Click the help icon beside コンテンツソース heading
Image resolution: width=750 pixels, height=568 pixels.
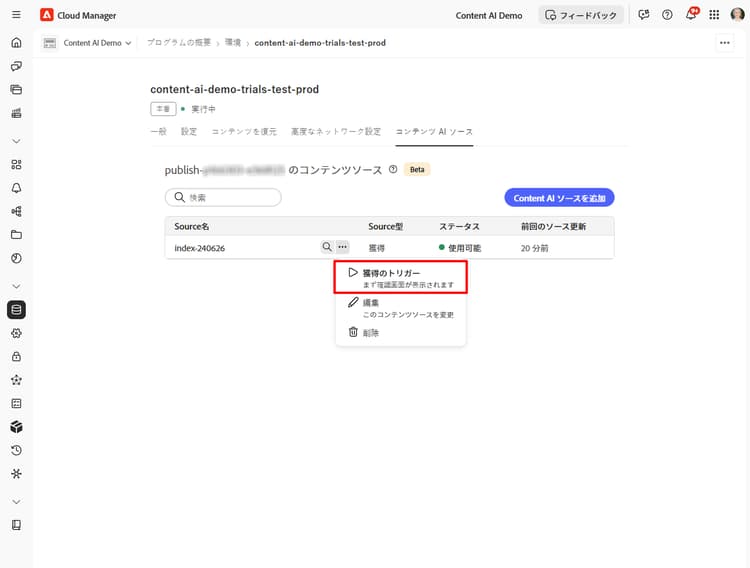pos(393,169)
